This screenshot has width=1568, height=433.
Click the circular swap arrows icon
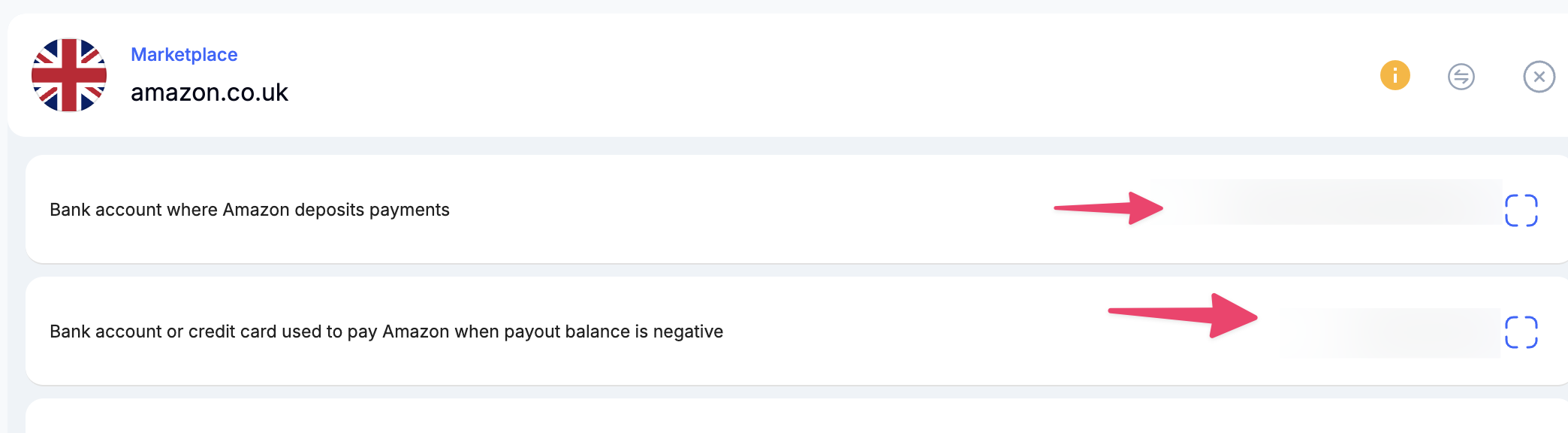click(x=1461, y=77)
